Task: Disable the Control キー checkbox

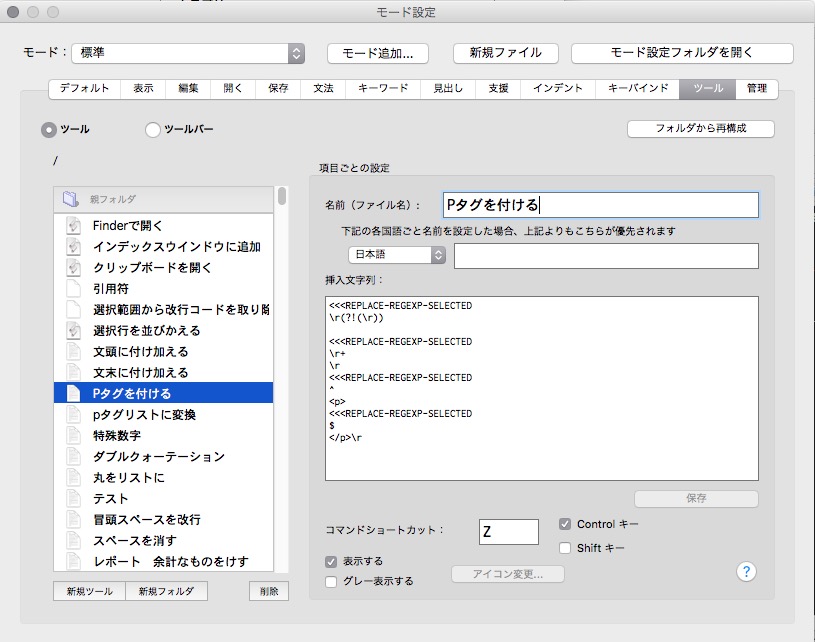Action: tap(565, 524)
